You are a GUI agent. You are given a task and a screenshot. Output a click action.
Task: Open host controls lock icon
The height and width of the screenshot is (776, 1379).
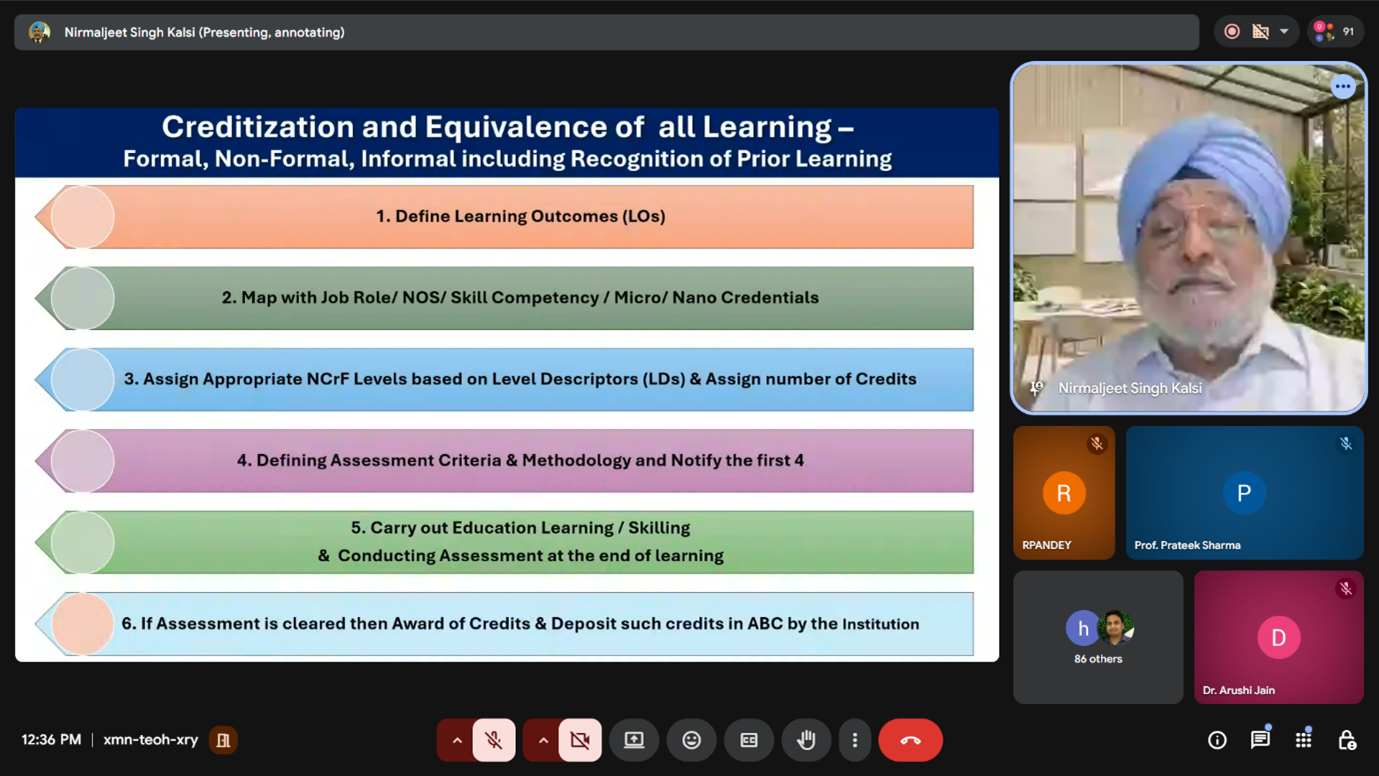[x=1347, y=740]
